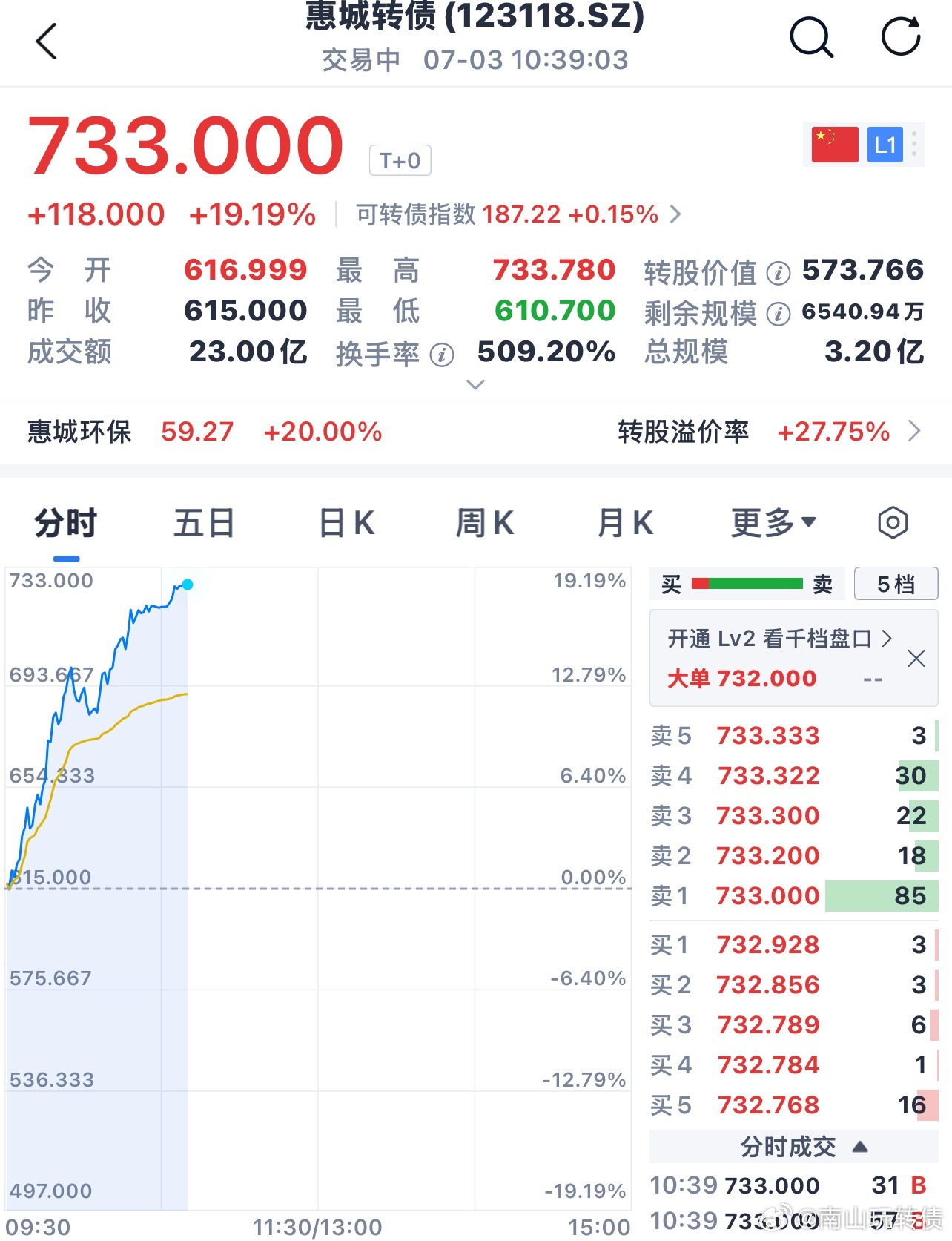
Task: Select 卖1 price 733.000 row
Action: [x=794, y=896]
